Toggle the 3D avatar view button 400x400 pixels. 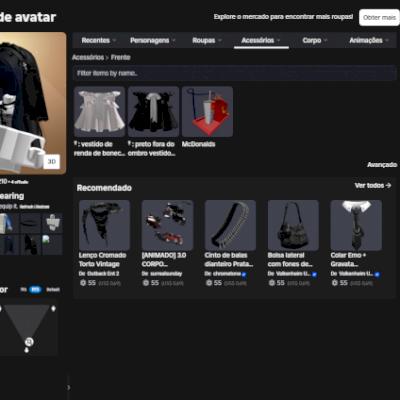coord(52,162)
